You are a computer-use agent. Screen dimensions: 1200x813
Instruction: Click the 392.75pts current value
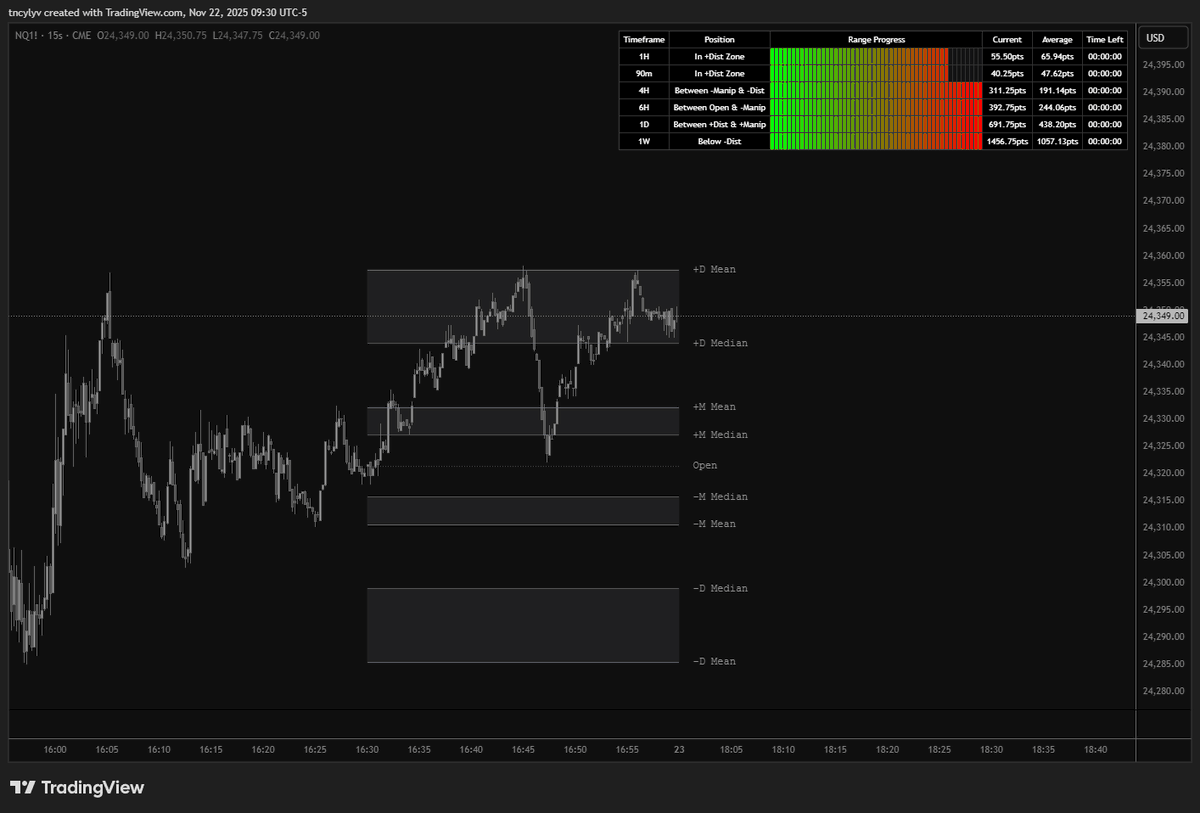pos(1007,108)
